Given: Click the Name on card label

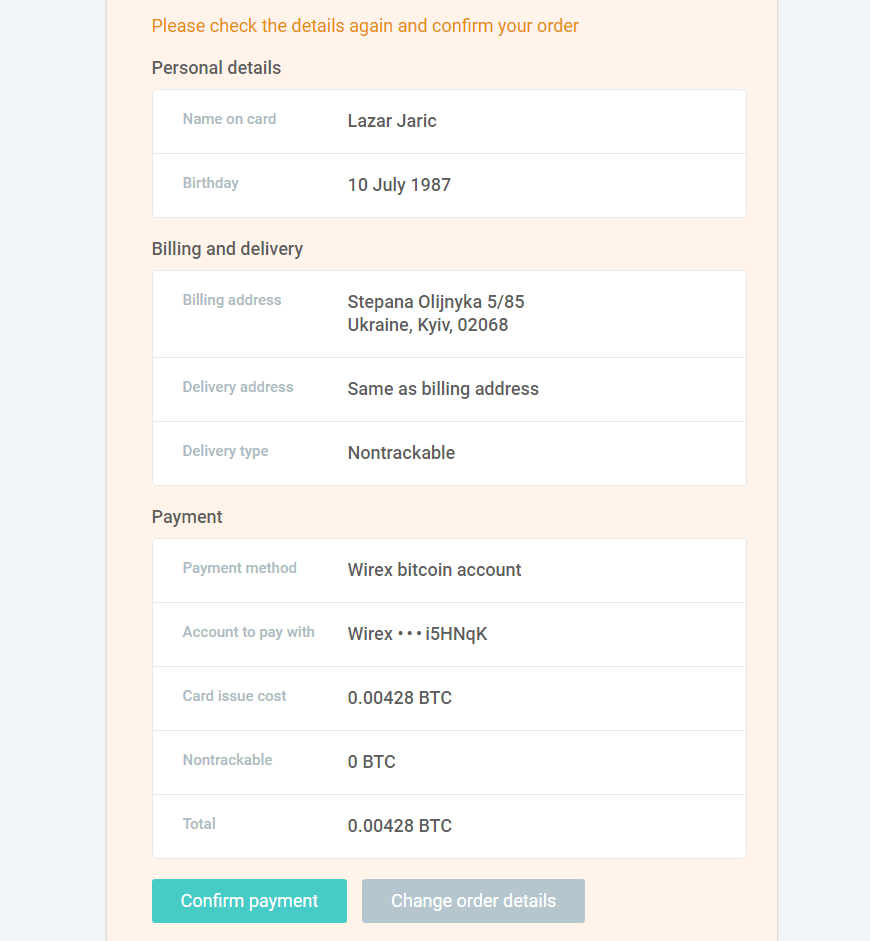Looking at the screenshot, I should pos(229,119).
